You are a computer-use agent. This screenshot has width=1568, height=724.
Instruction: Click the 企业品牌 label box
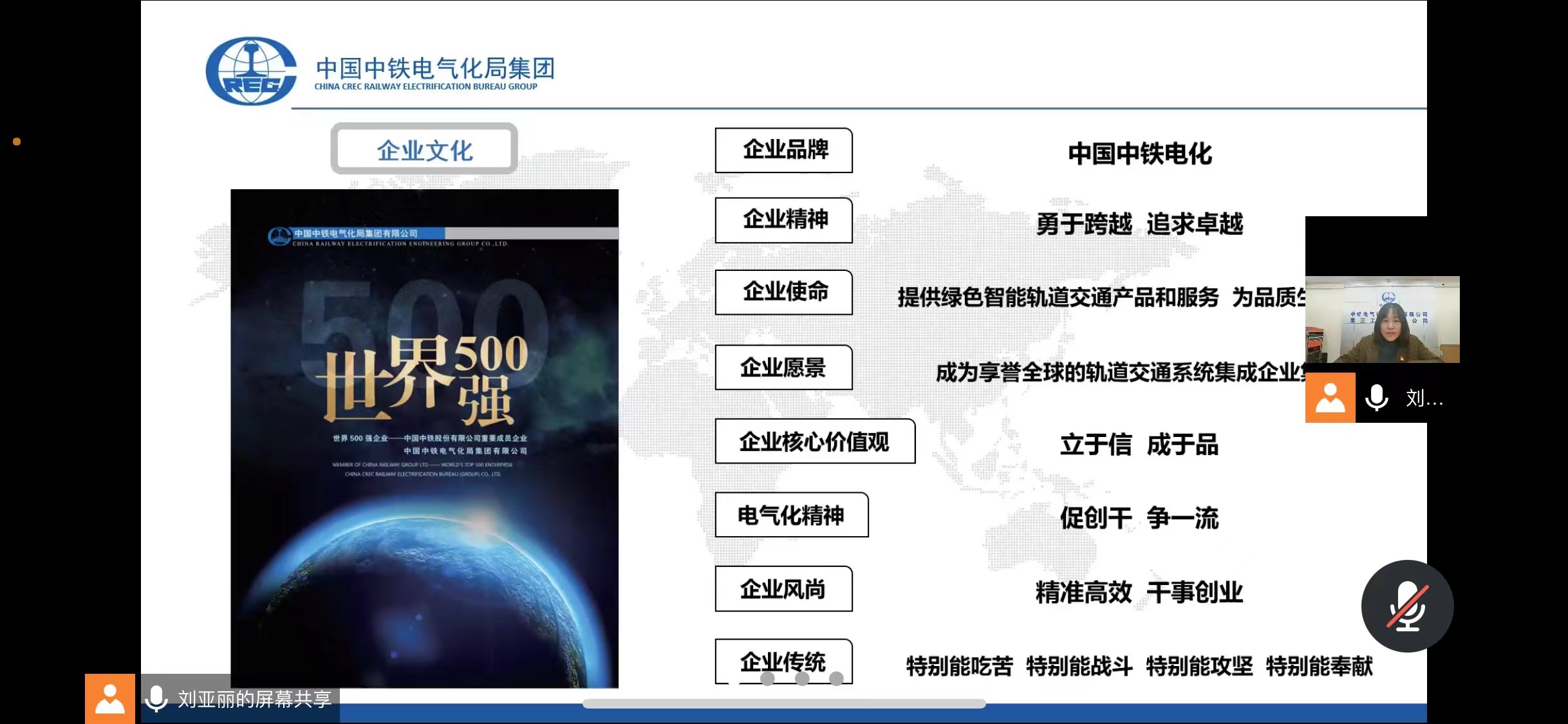pyautogui.click(x=784, y=150)
